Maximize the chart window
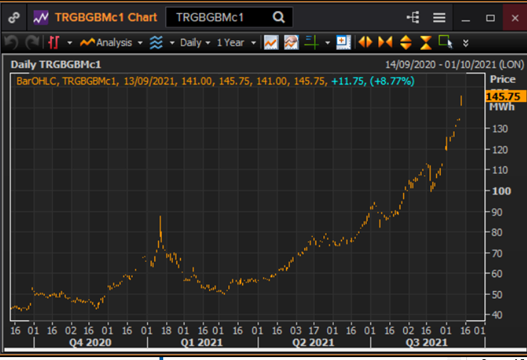This screenshot has width=527, height=360. pos(490,18)
